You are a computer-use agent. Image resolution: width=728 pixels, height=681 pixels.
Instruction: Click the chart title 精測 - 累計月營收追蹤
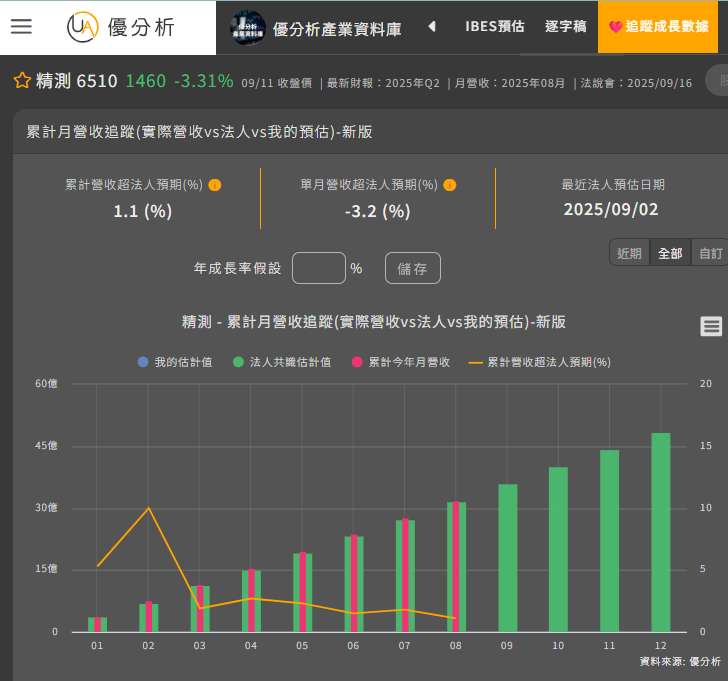point(374,322)
